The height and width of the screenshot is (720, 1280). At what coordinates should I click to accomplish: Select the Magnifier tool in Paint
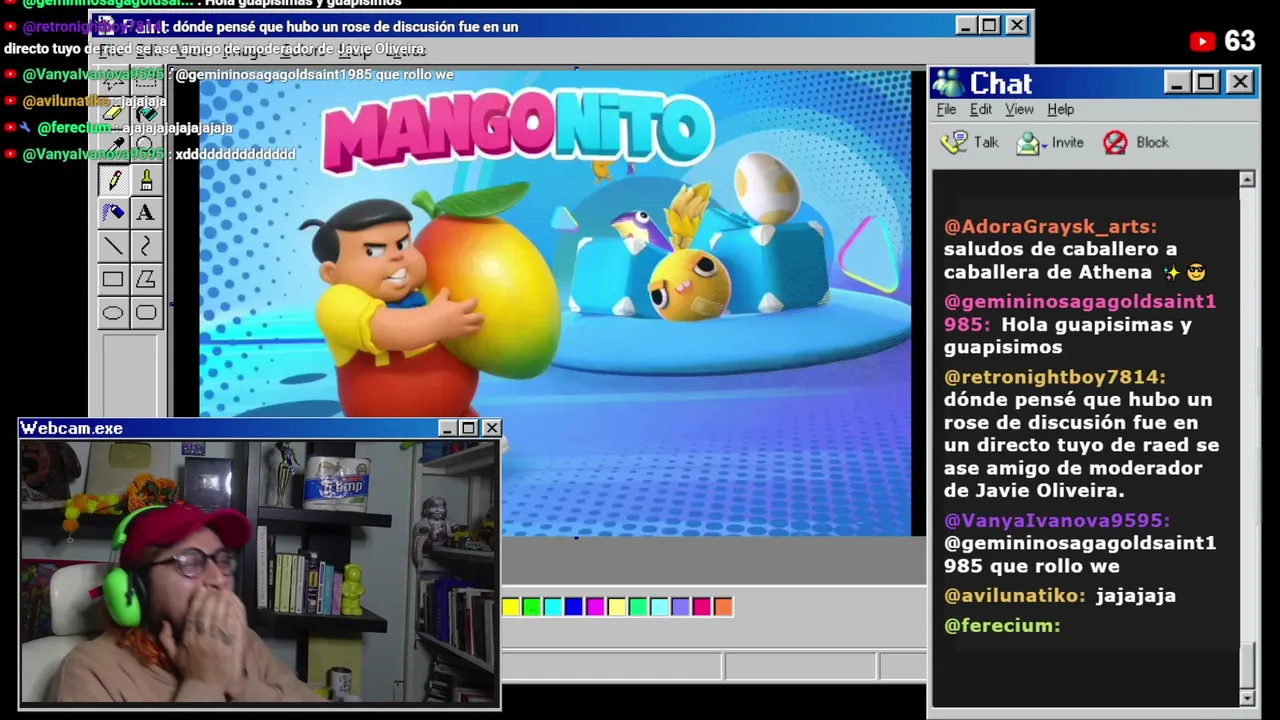click(x=146, y=146)
